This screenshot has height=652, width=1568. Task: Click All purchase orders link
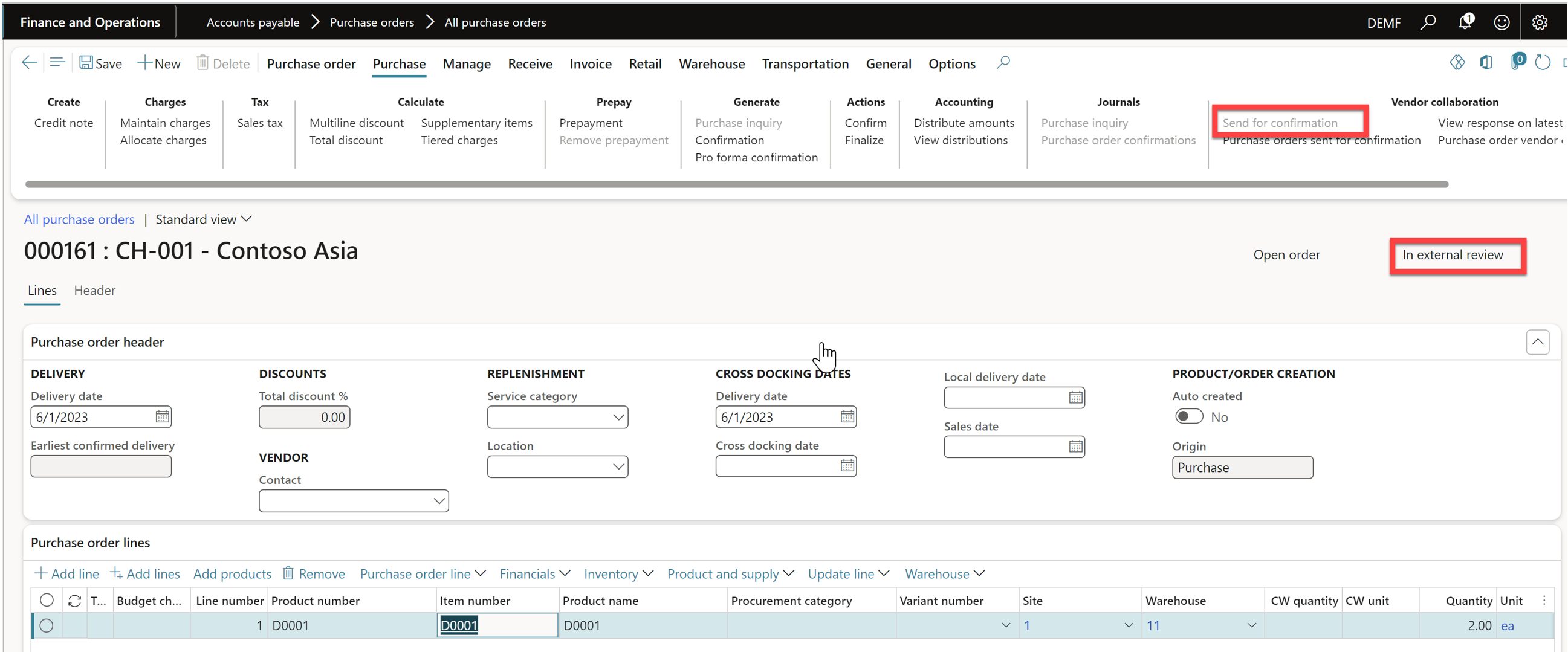[x=79, y=219]
